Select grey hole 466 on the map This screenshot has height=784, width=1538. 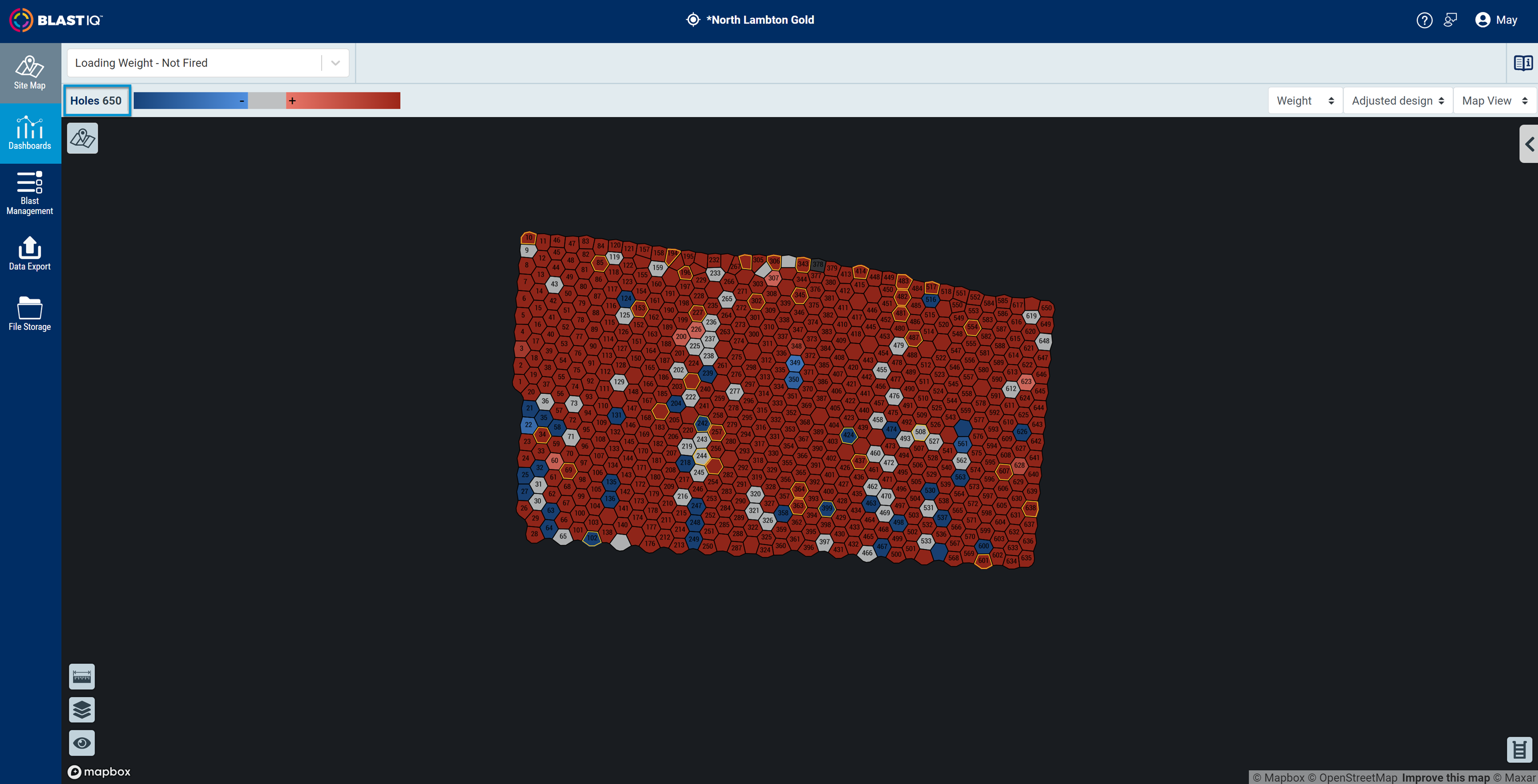[x=867, y=553]
